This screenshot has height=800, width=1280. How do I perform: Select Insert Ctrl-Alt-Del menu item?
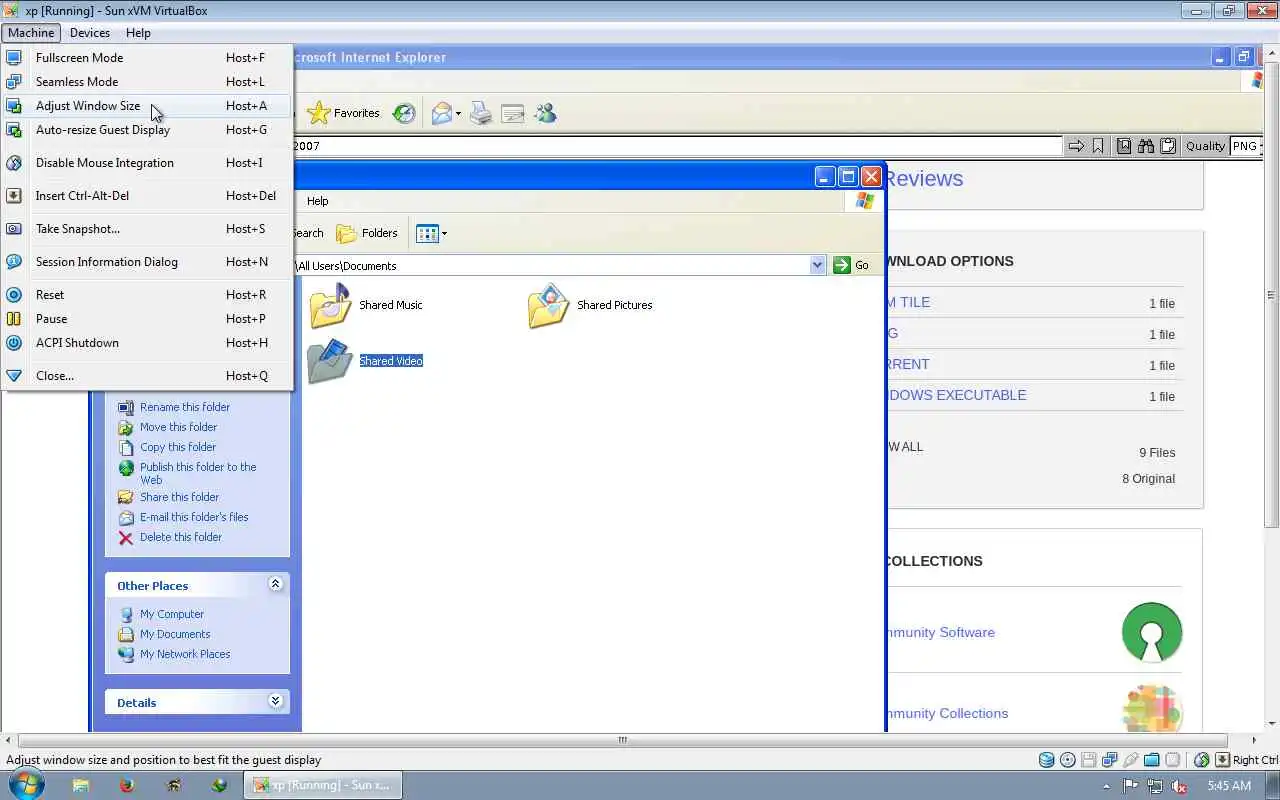(x=148, y=196)
